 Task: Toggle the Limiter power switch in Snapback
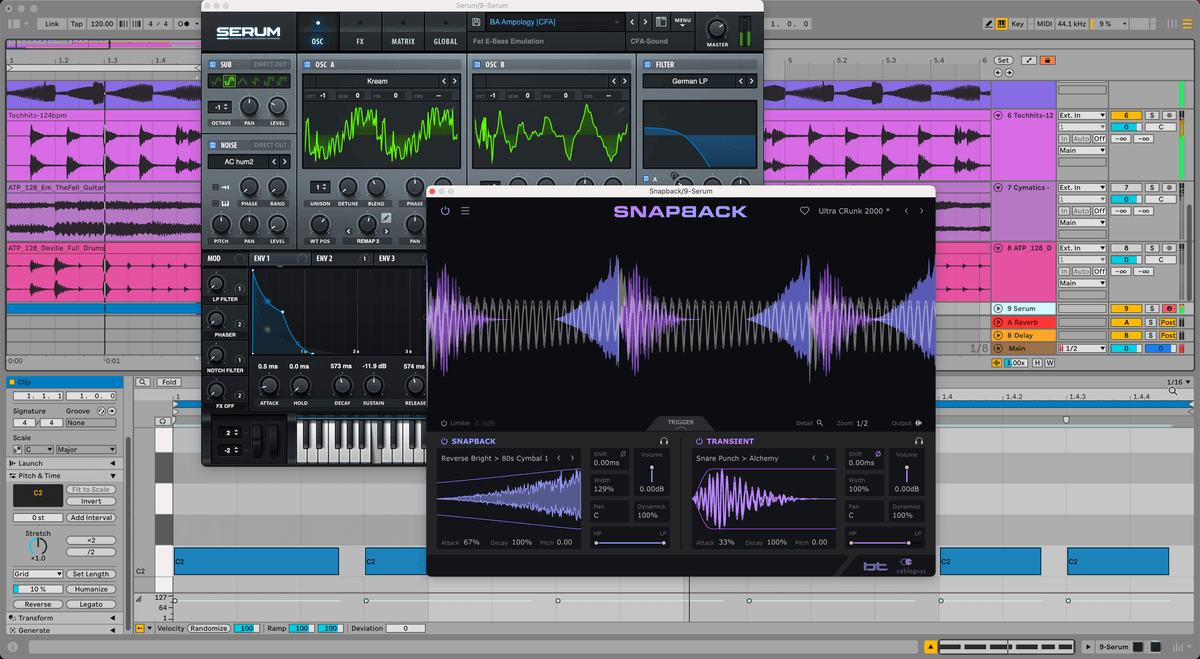point(444,423)
